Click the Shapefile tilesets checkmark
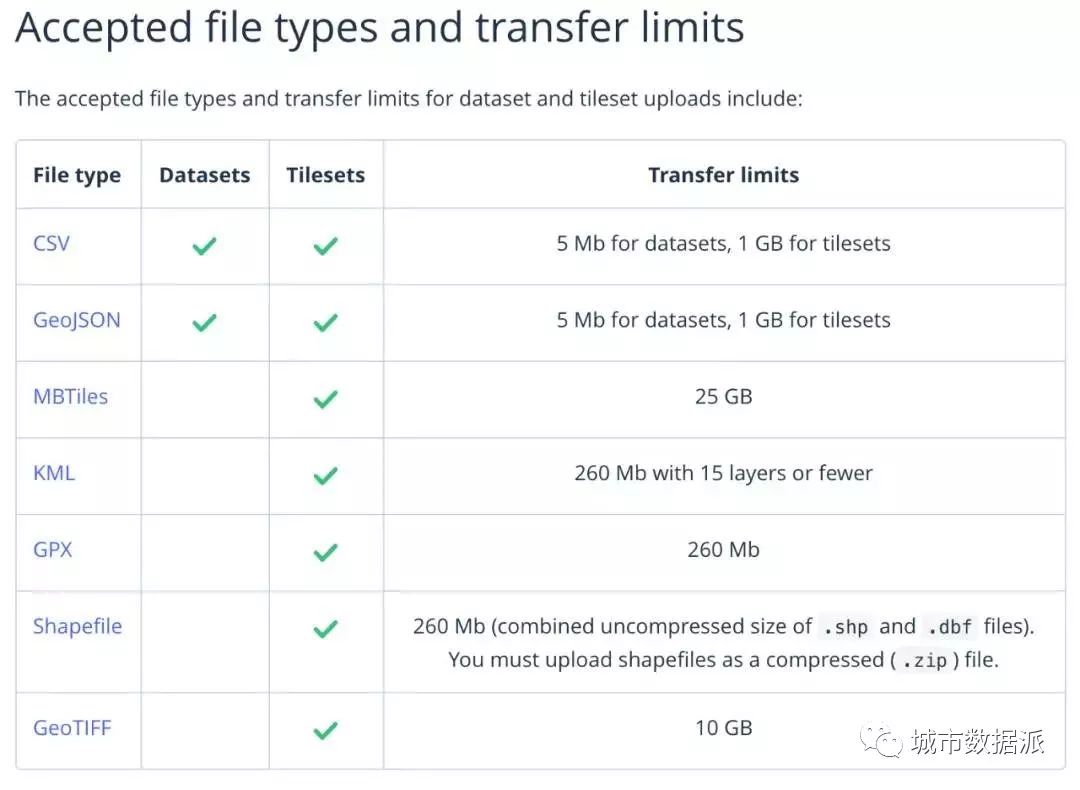This screenshot has height=790, width=1080. tap(325, 629)
